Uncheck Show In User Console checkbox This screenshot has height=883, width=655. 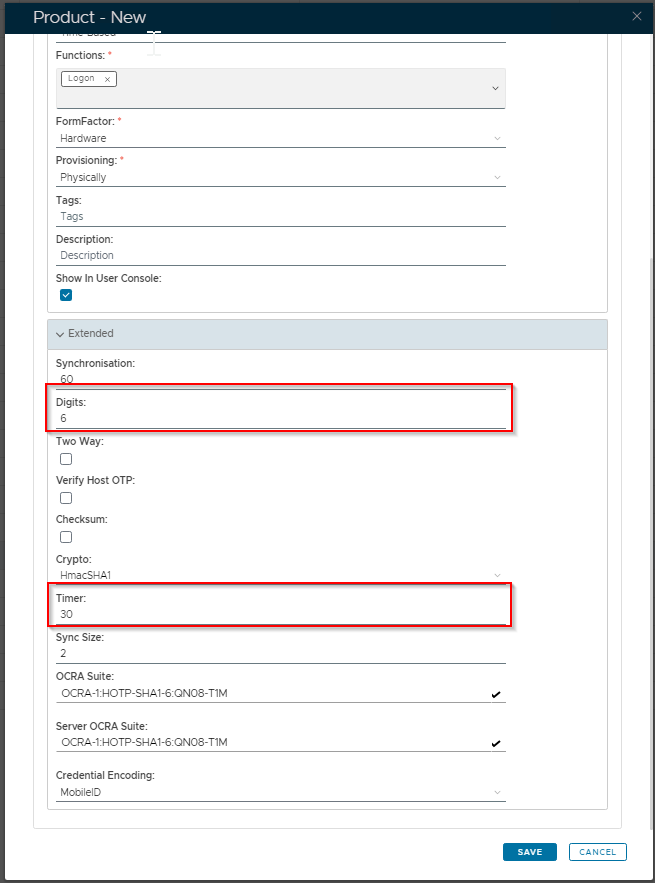(66, 295)
